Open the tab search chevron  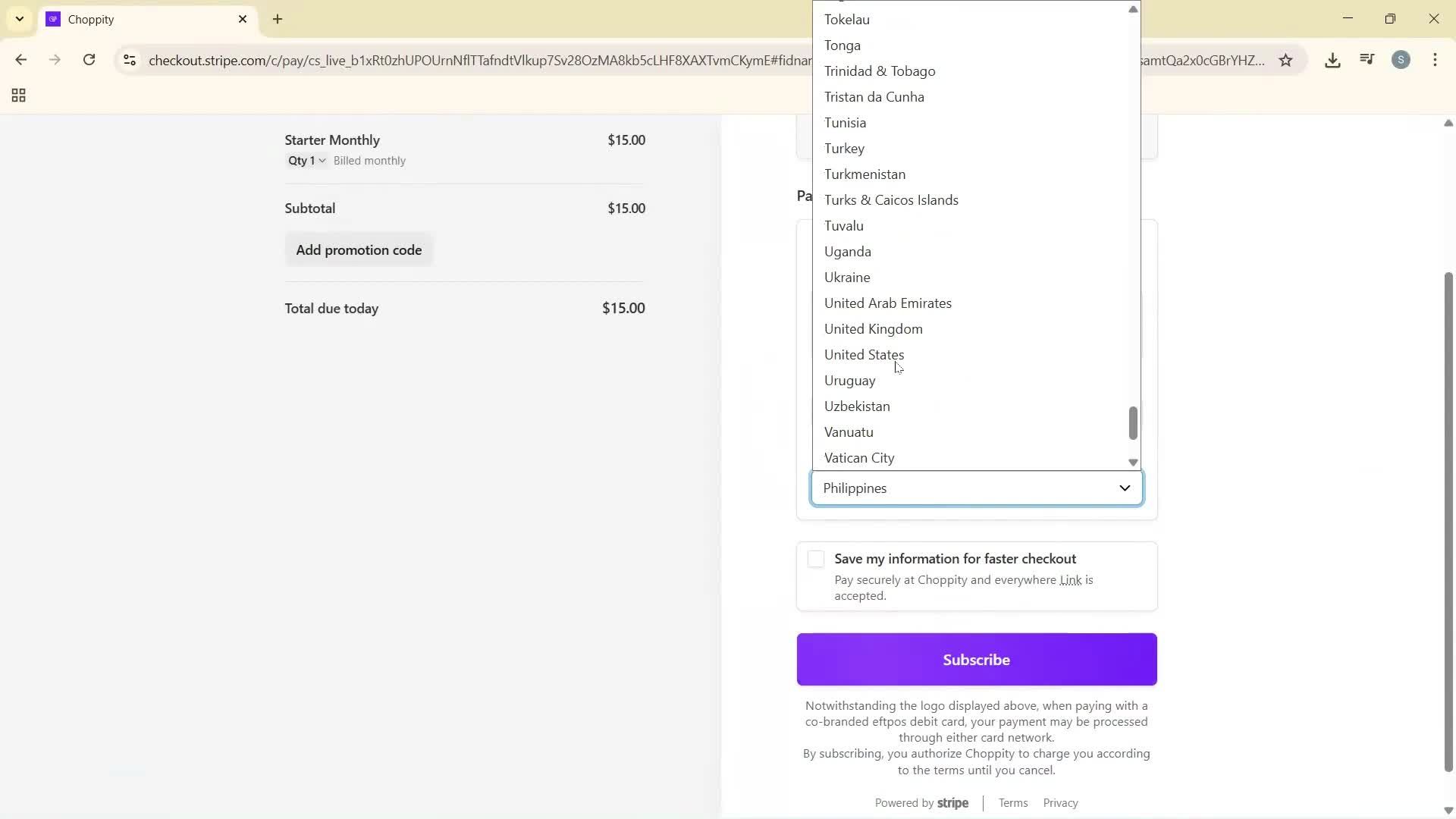click(19, 19)
